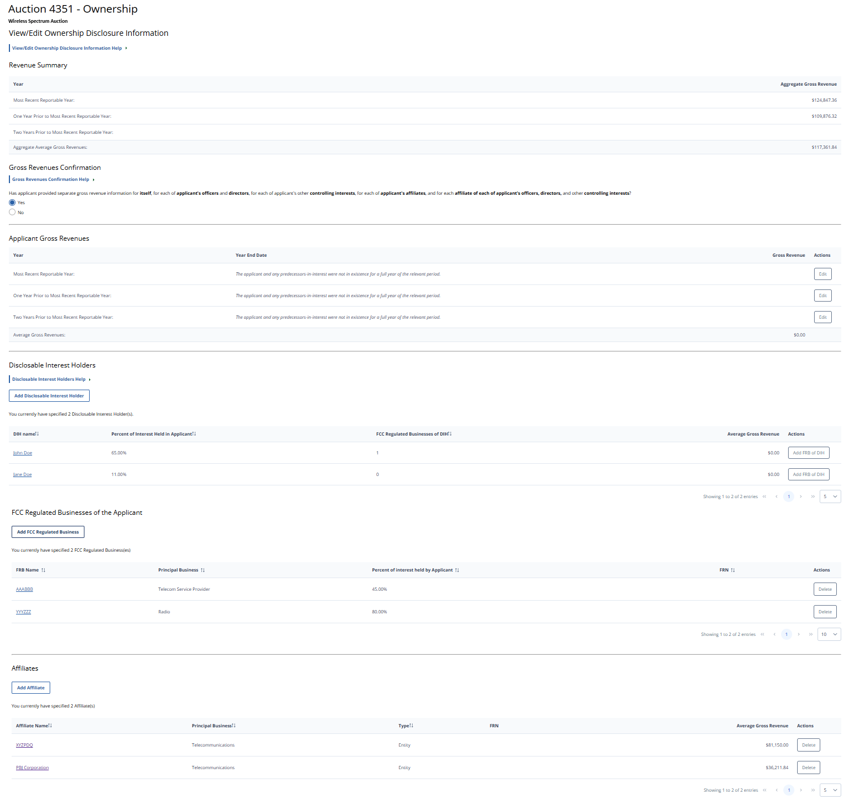Sort table by DIH name column icon
Image resolution: width=849 pixels, height=804 pixels.
click(x=38, y=434)
